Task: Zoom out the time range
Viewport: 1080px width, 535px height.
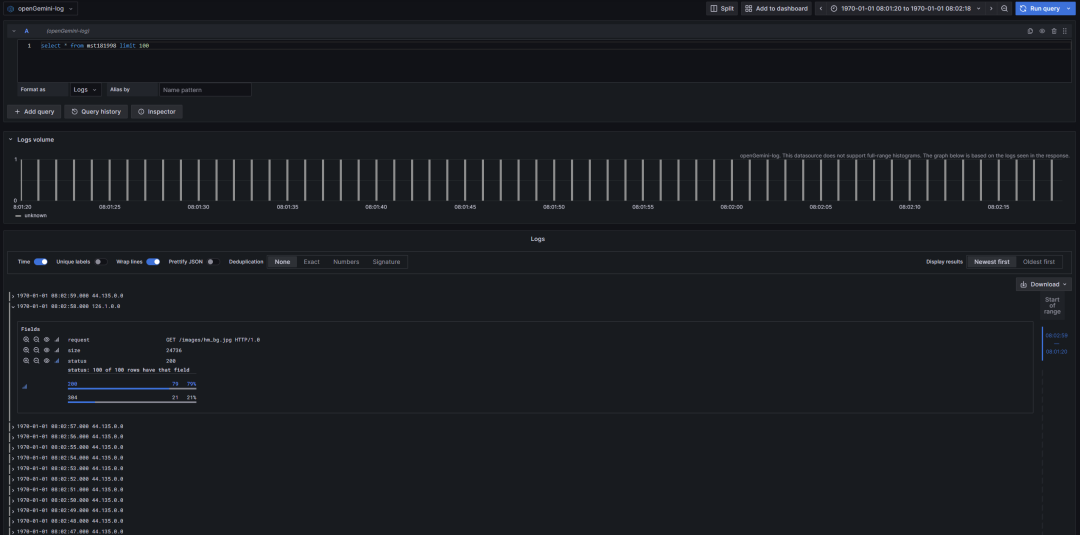Action: pyautogui.click(x=1004, y=8)
